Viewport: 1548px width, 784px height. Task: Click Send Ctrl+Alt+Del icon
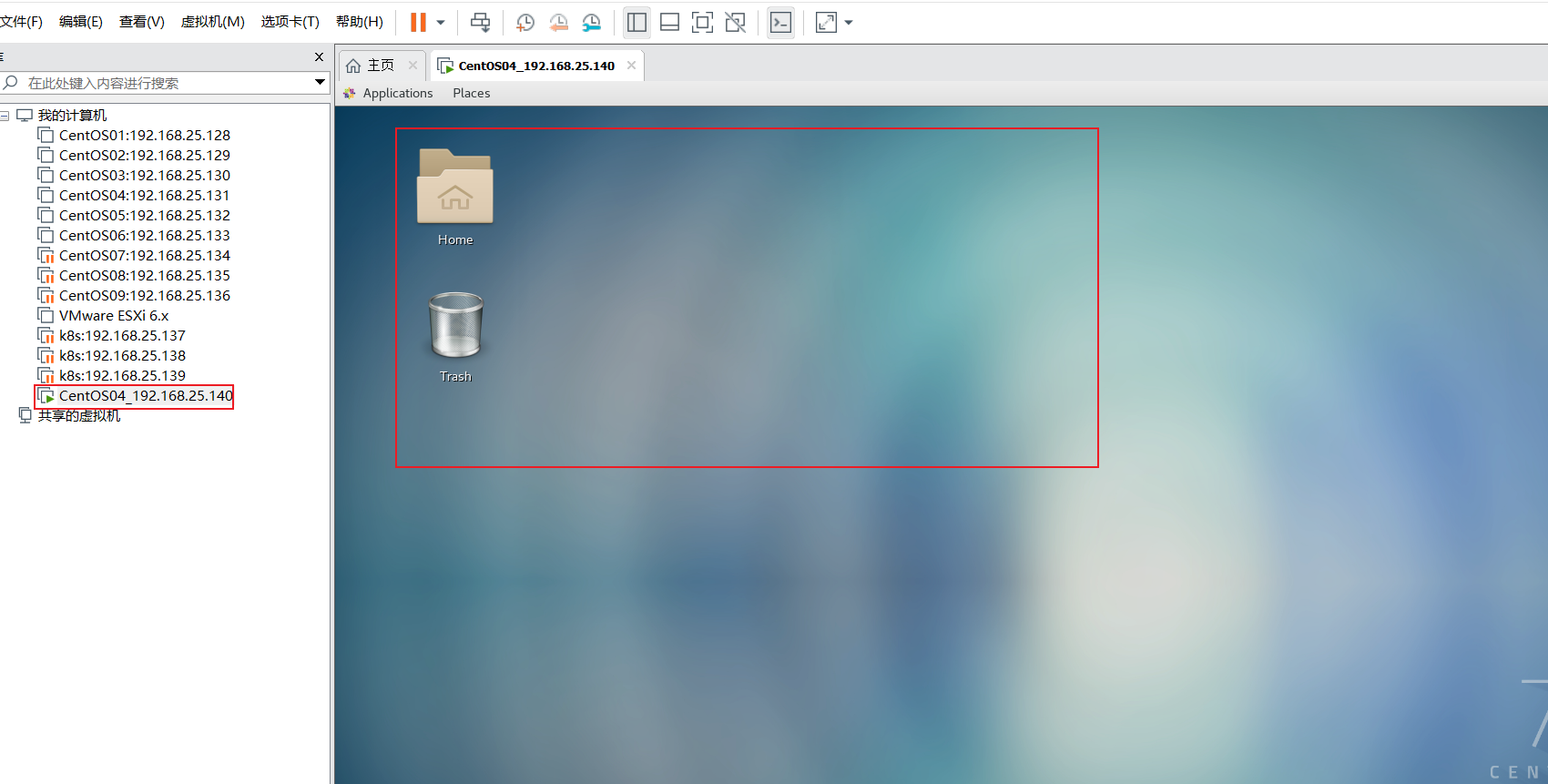tap(480, 22)
